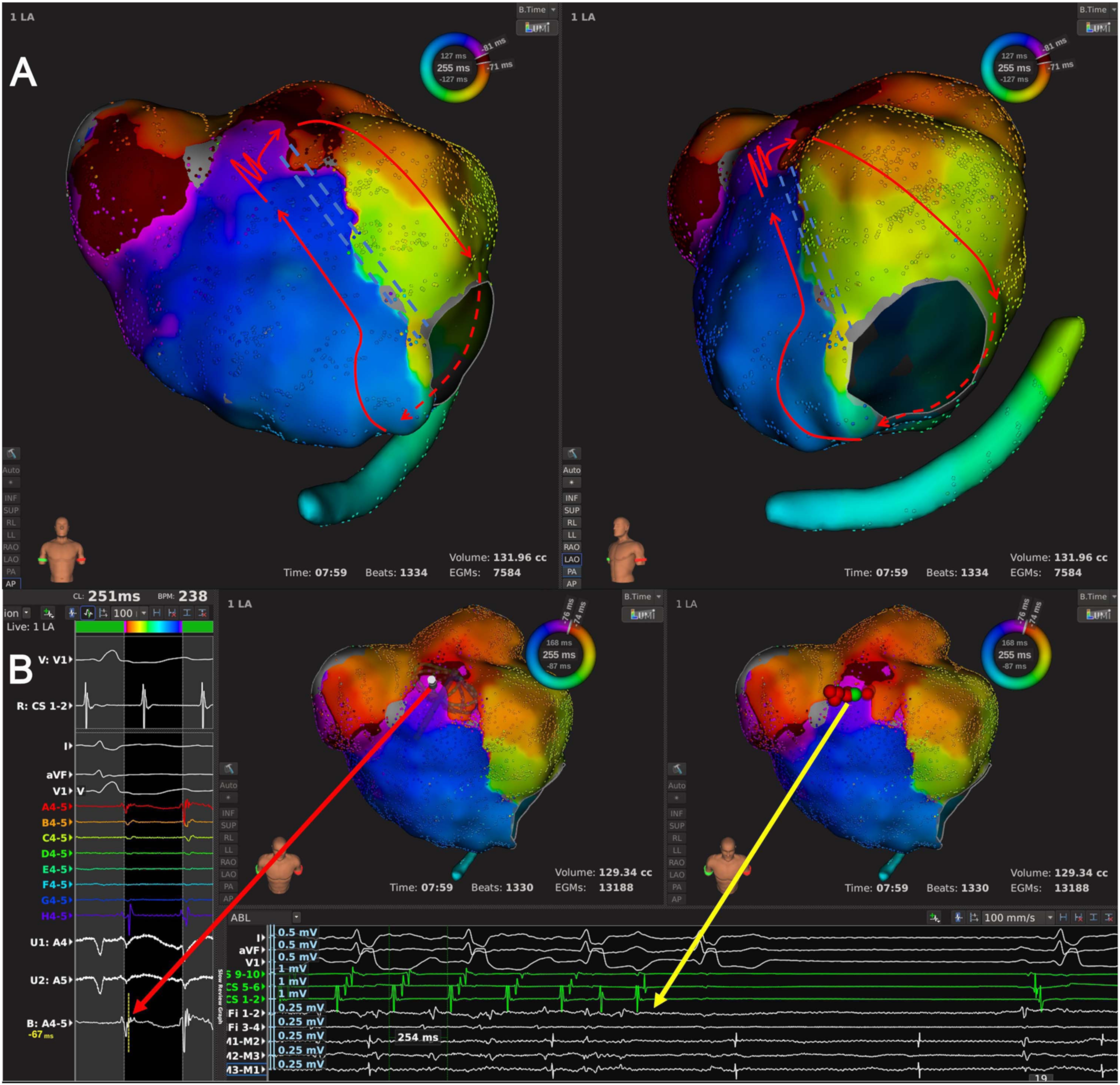
Task: Click delete vertical caliper icon in ABL toolbar
Action: (1109, 918)
